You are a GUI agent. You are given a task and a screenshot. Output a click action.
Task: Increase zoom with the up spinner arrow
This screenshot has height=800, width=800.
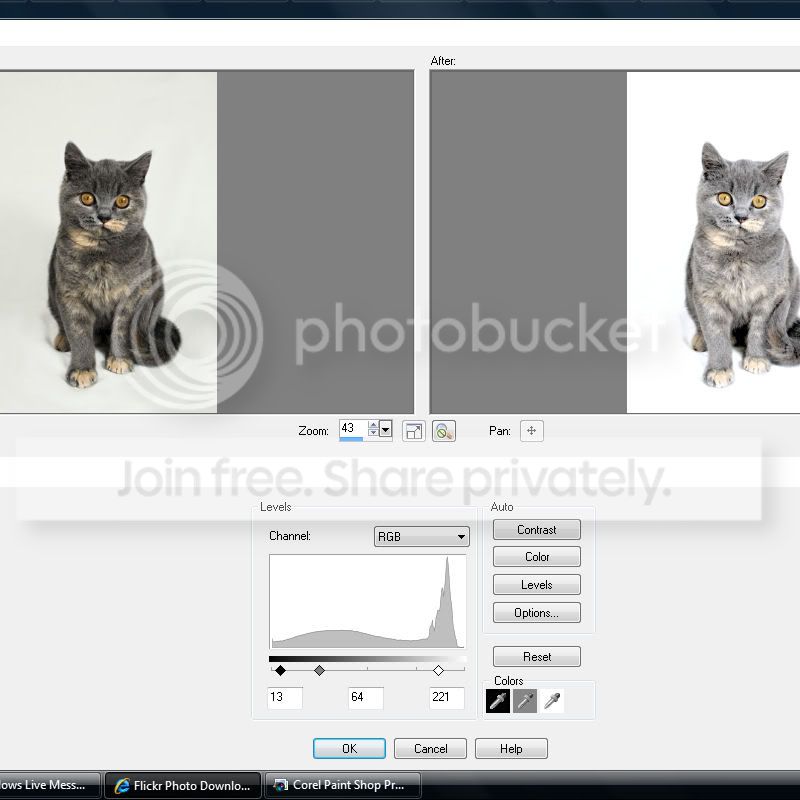(373, 425)
